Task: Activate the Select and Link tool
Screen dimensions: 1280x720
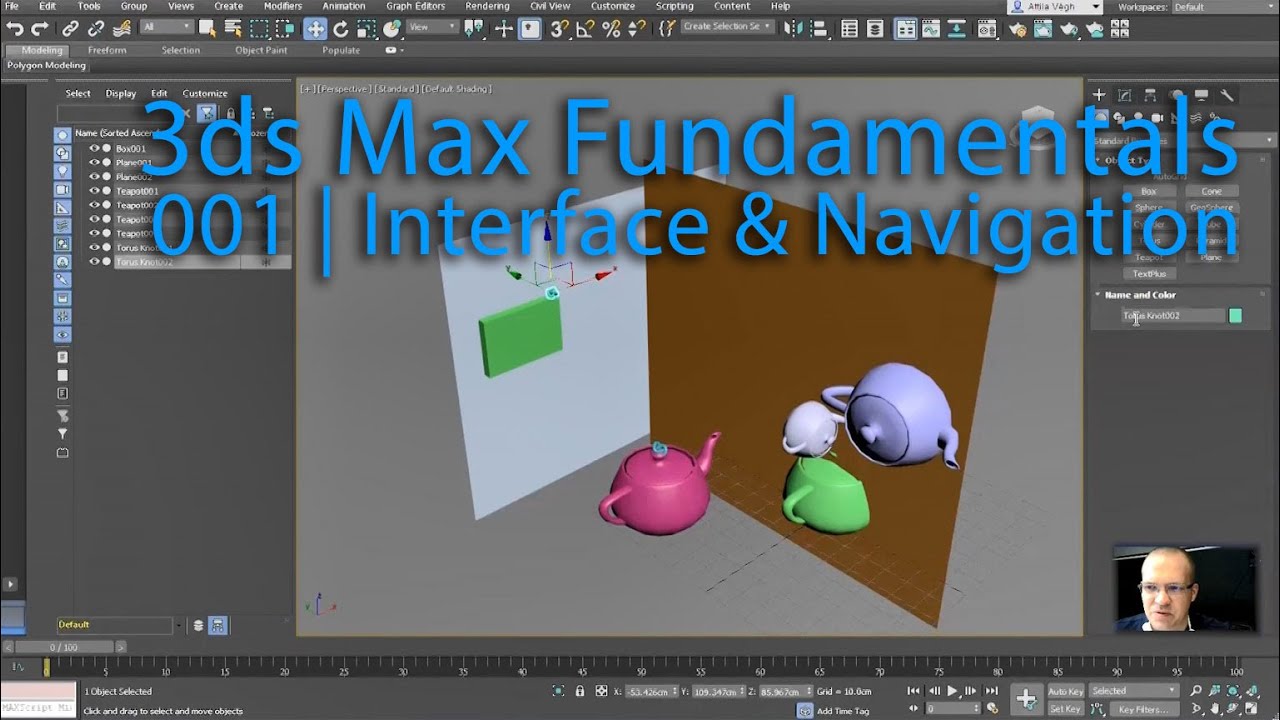Action: point(70,28)
